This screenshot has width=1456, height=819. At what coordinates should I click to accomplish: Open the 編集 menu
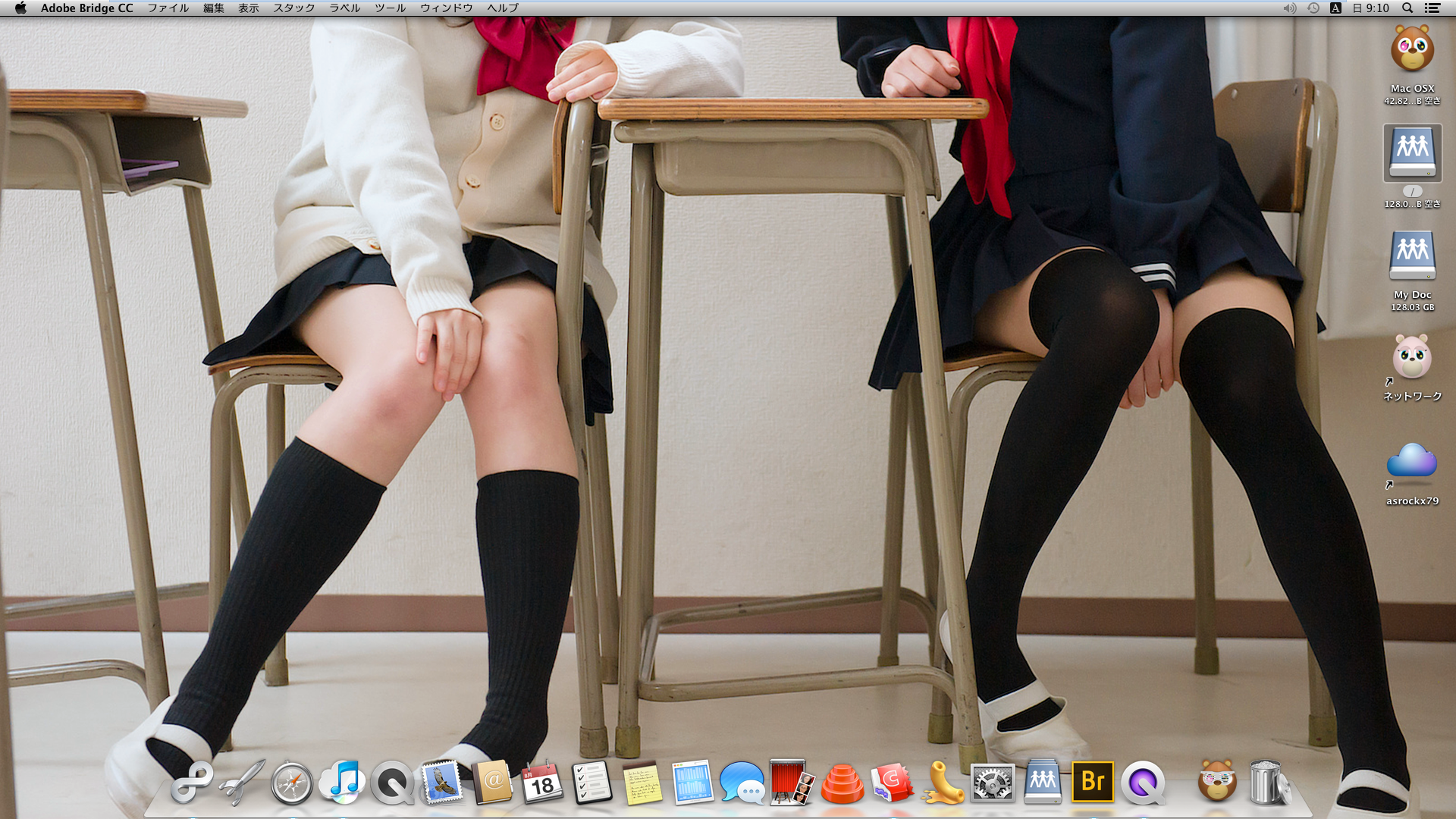[213, 8]
